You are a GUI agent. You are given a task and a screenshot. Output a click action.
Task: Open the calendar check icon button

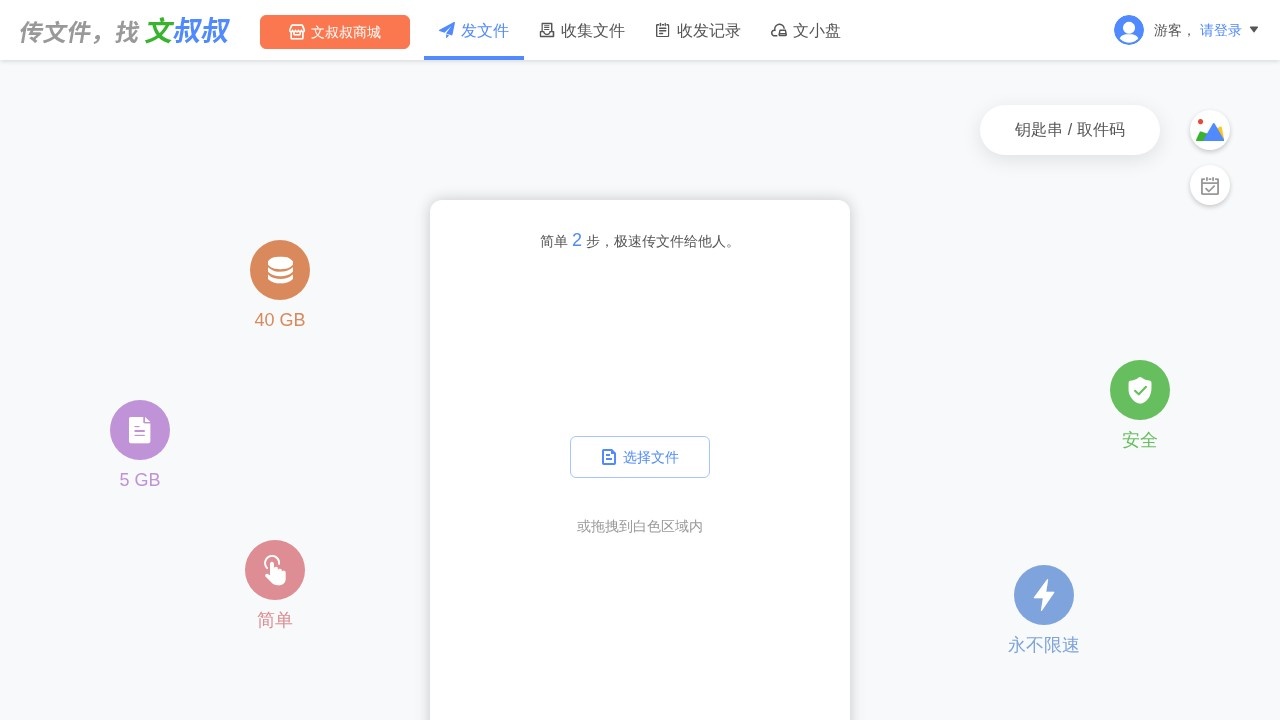pos(1210,186)
